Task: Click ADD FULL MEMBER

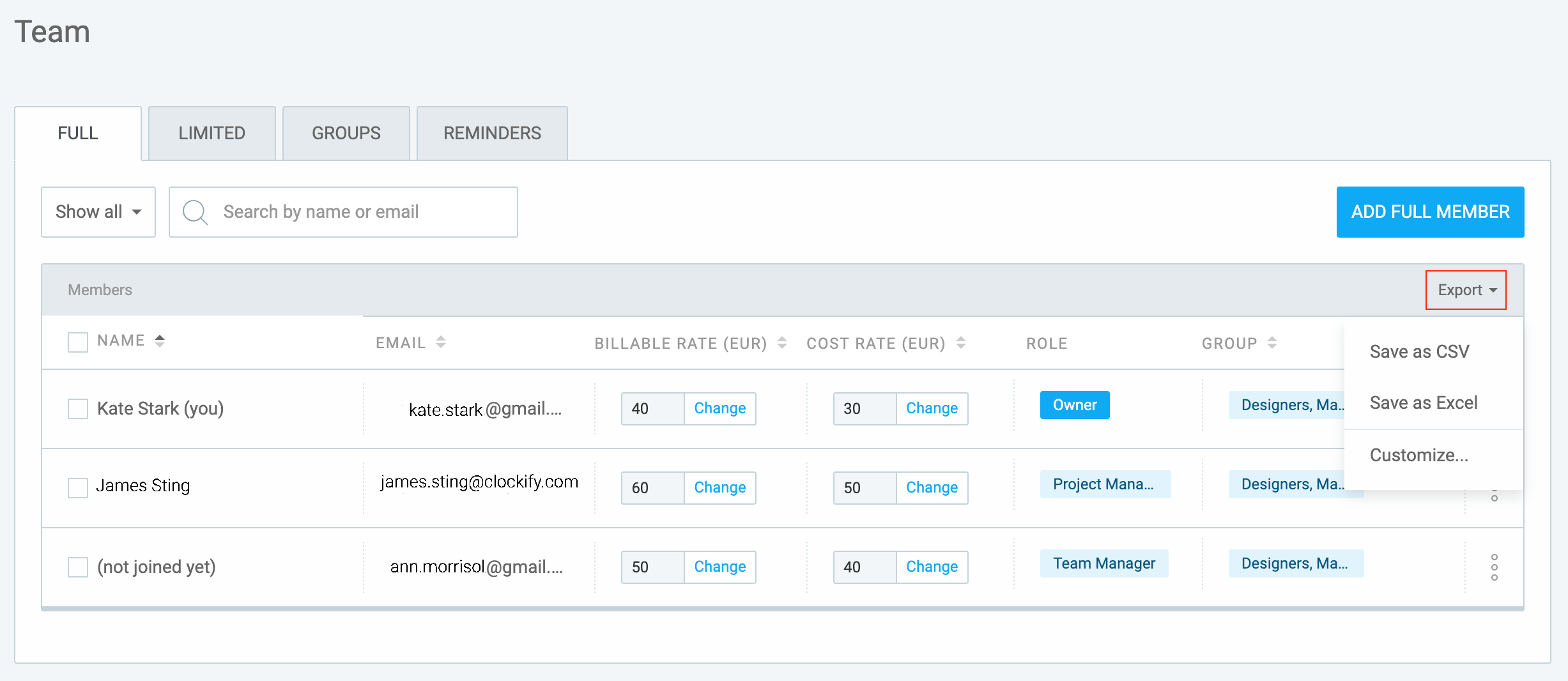Action: tap(1430, 211)
